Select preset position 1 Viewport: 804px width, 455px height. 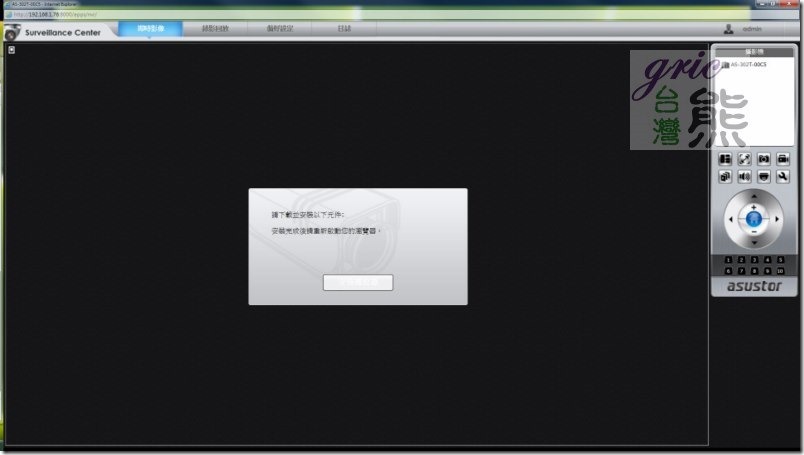pos(728,260)
